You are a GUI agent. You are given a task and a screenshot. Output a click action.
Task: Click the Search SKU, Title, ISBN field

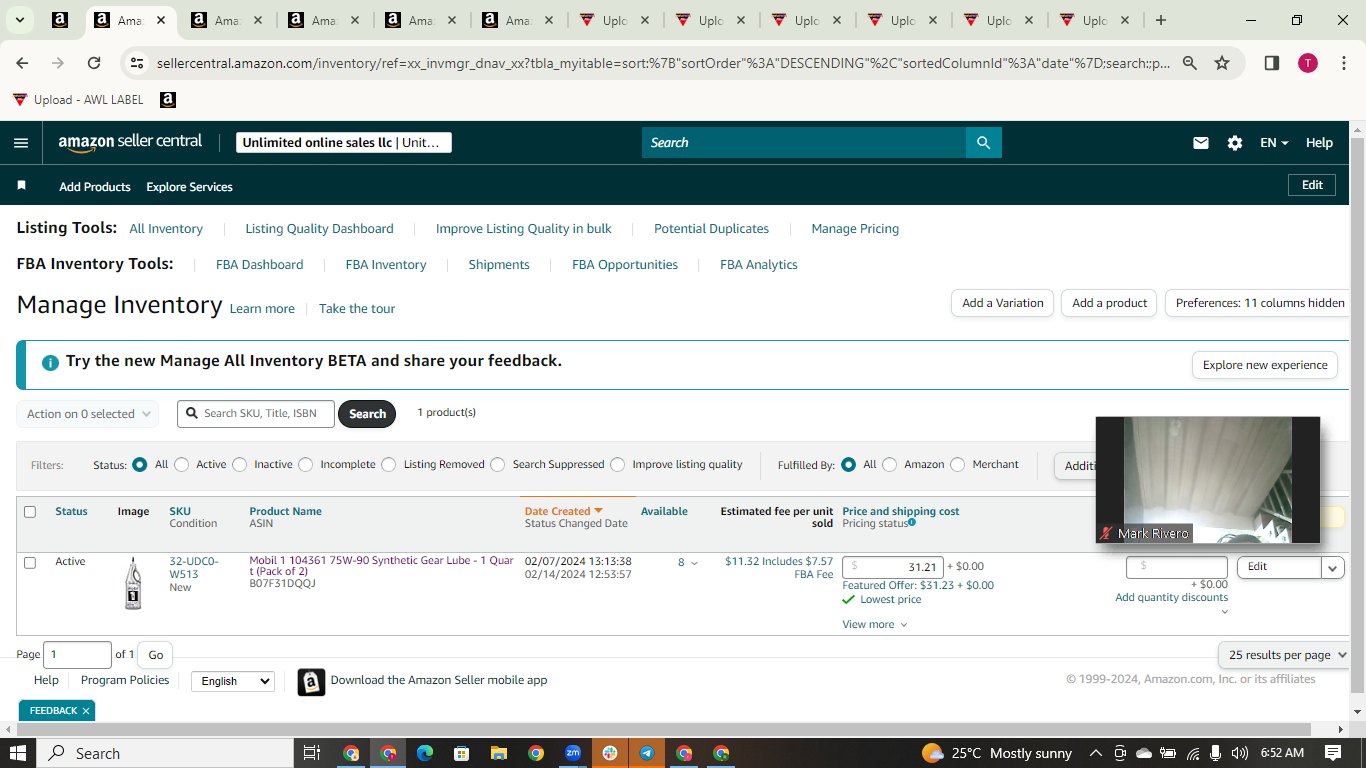pos(256,414)
